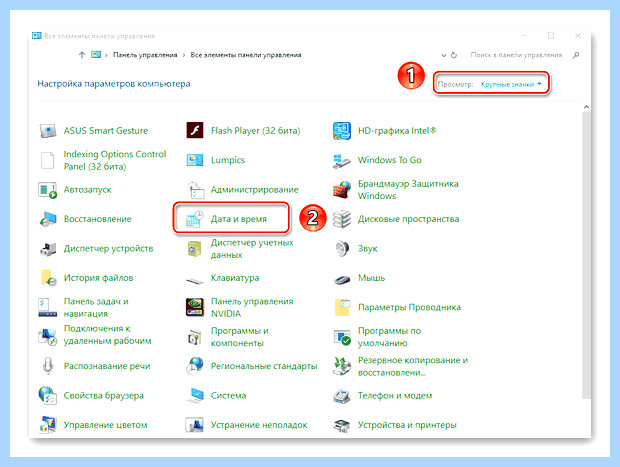Click the vertical scrollbar track

click(x=586, y=255)
